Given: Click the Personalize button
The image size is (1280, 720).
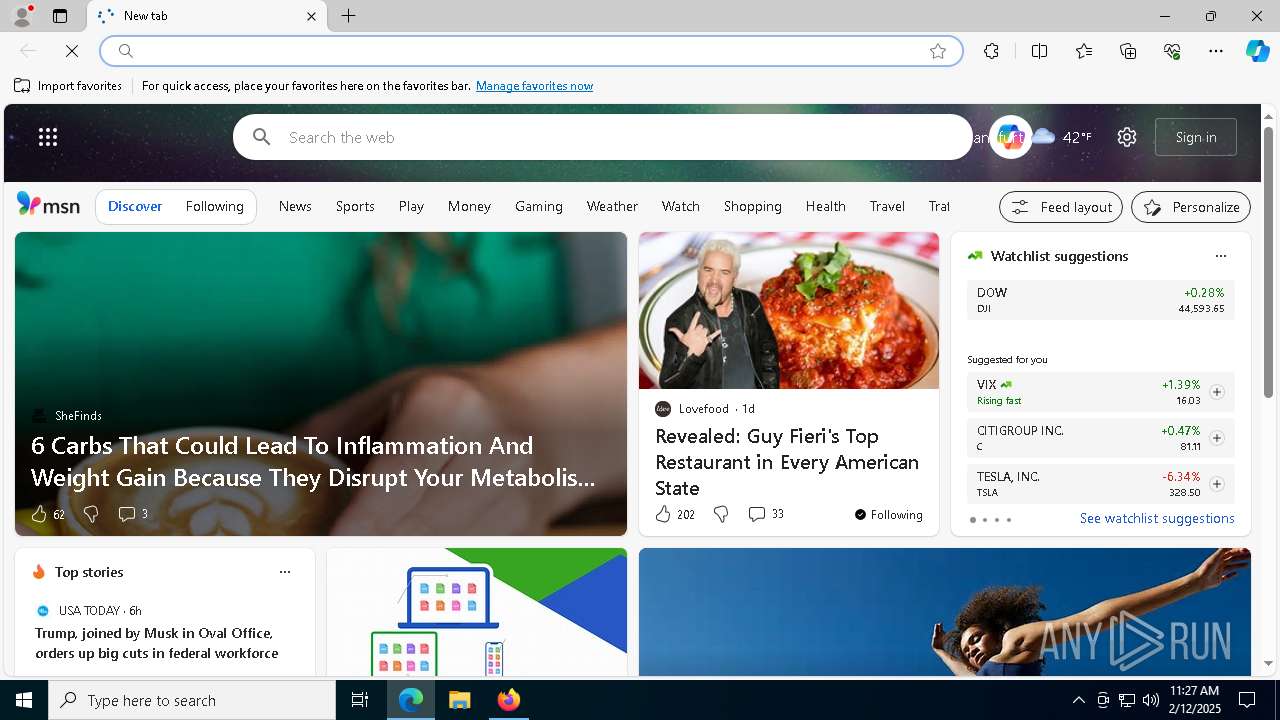Looking at the screenshot, I should (1191, 207).
